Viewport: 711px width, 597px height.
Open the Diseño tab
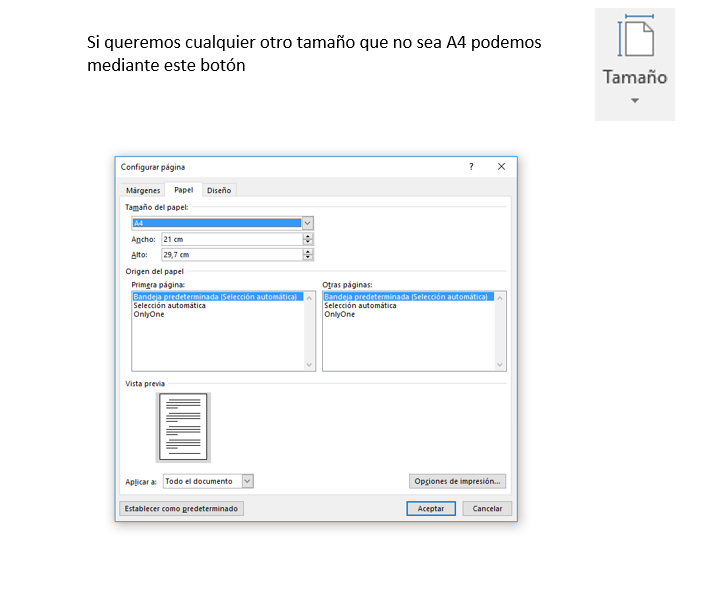click(219, 190)
